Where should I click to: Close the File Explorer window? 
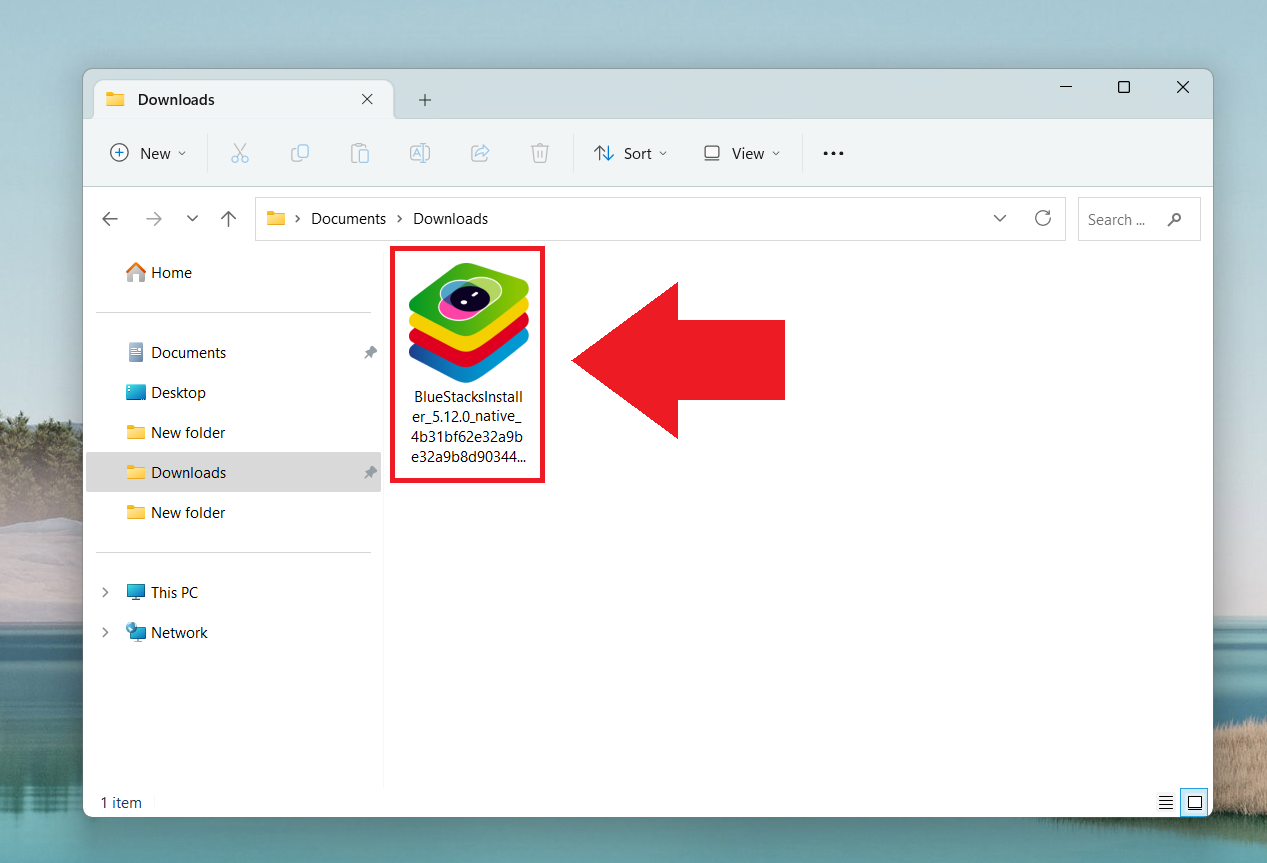coord(1183,87)
